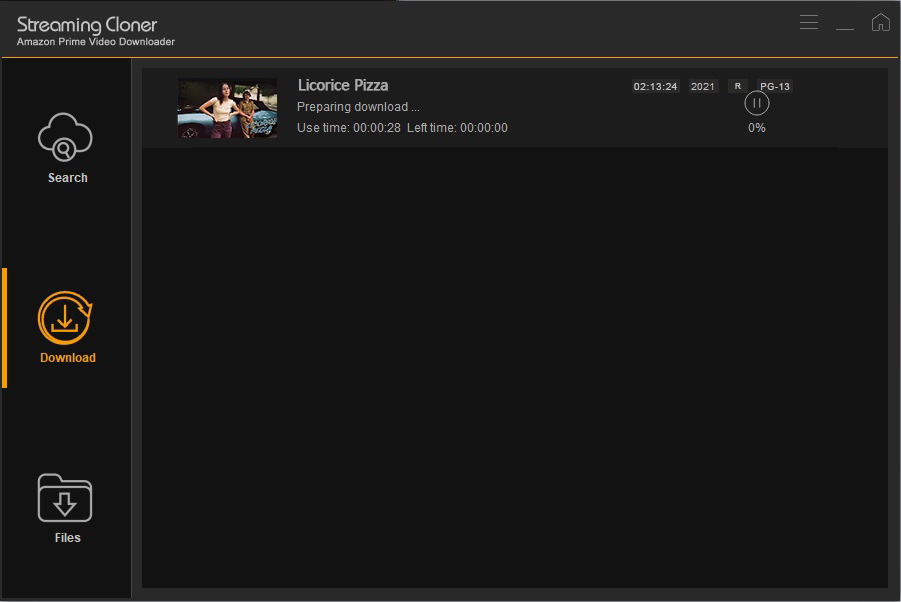The width and height of the screenshot is (901, 602).
Task: Pause the Licorice Pizza download
Action: point(757,103)
